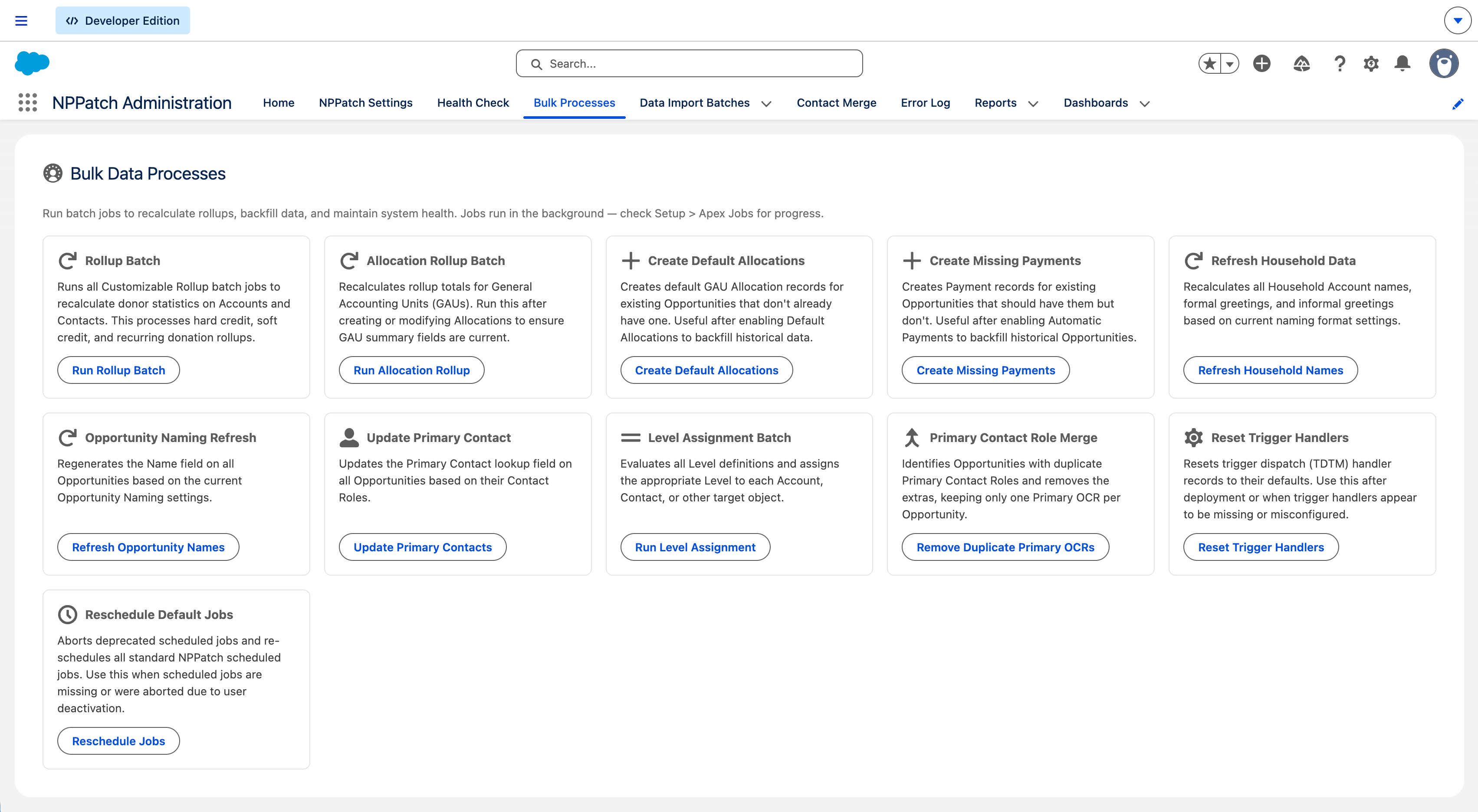The height and width of the screenshot is (812, 1478).
Task: Open the Dashboards dropdown chevron
Action: [x=1144, y=104]
